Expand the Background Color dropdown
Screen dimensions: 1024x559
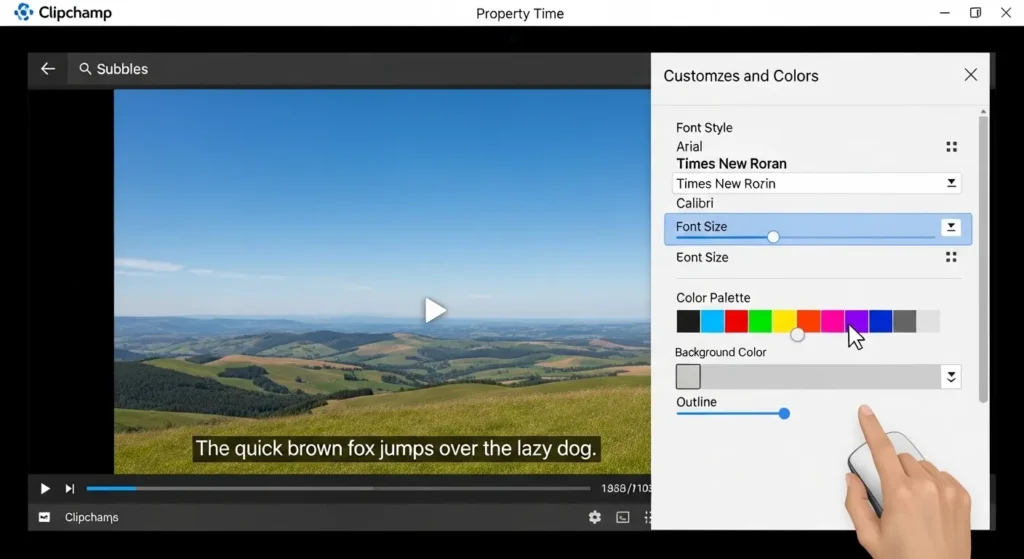point(951,376)
